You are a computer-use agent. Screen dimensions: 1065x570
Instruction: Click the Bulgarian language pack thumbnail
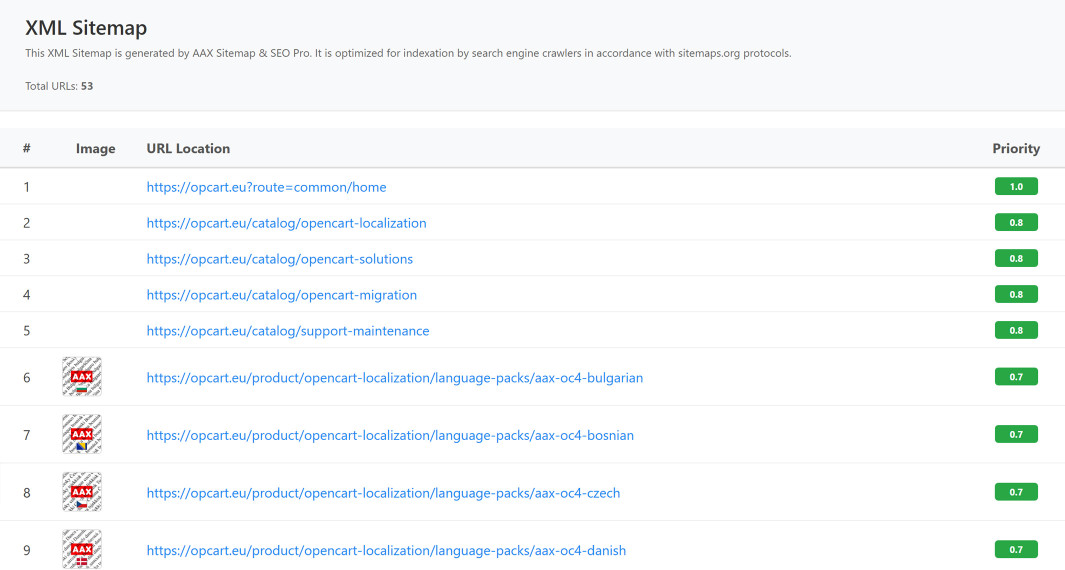pyautogui.click(x=82, y=377)
